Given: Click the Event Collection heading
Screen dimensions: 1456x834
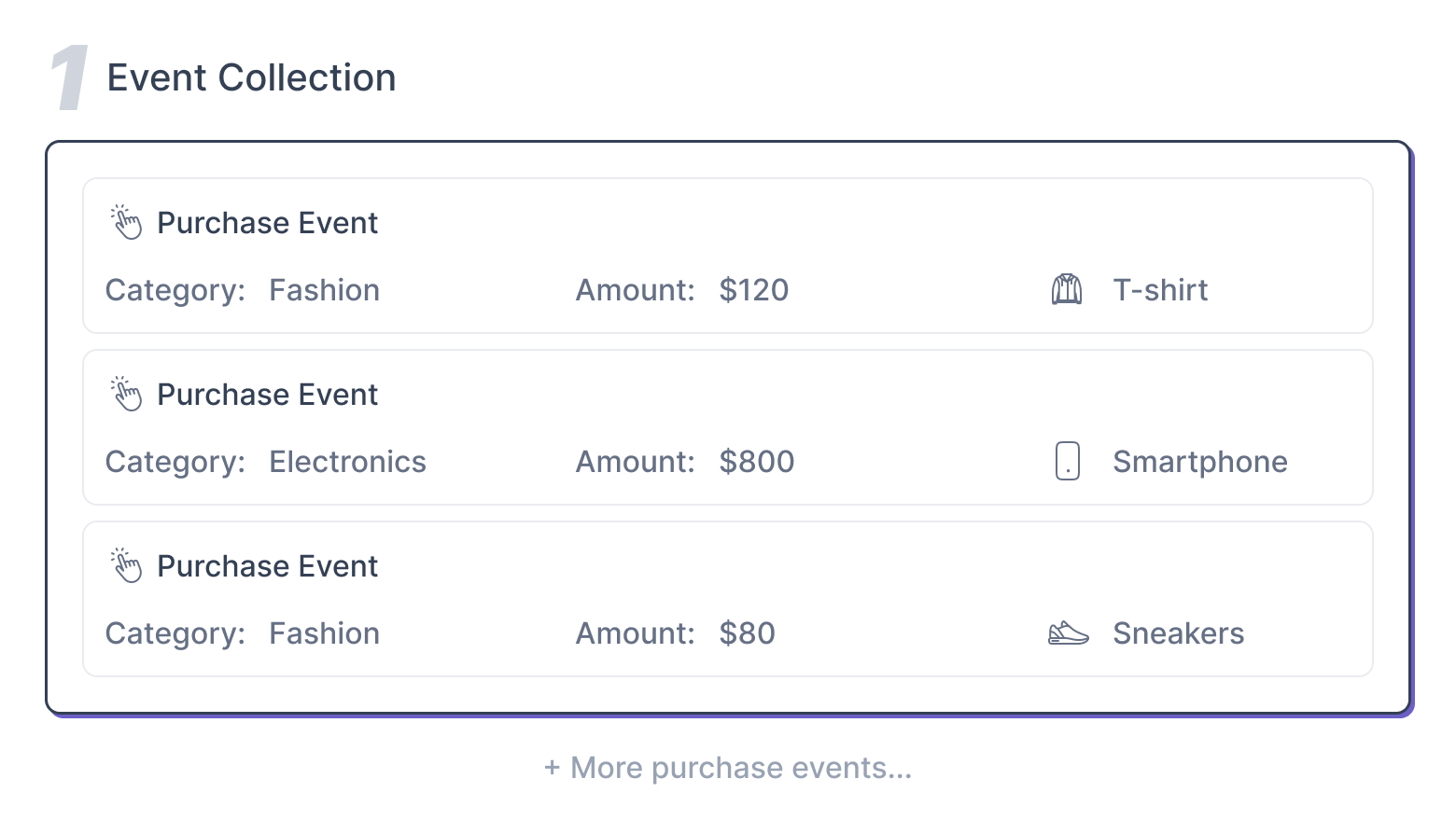Looking at the screenshot, I should pos(251,77).
